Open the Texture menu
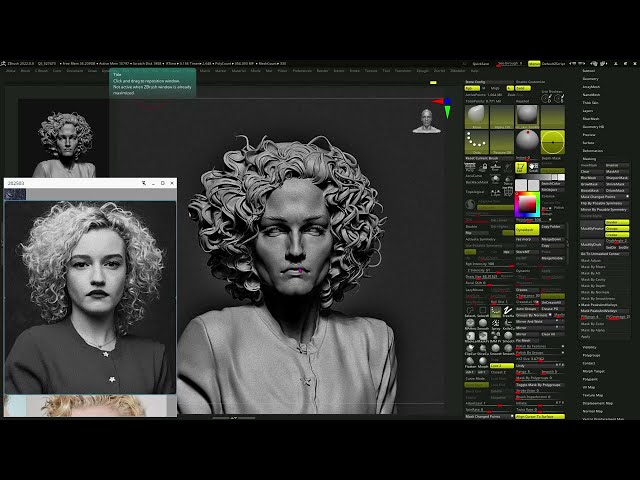The width and height of the screenshot is (640, 480). (x=371, y=71)
